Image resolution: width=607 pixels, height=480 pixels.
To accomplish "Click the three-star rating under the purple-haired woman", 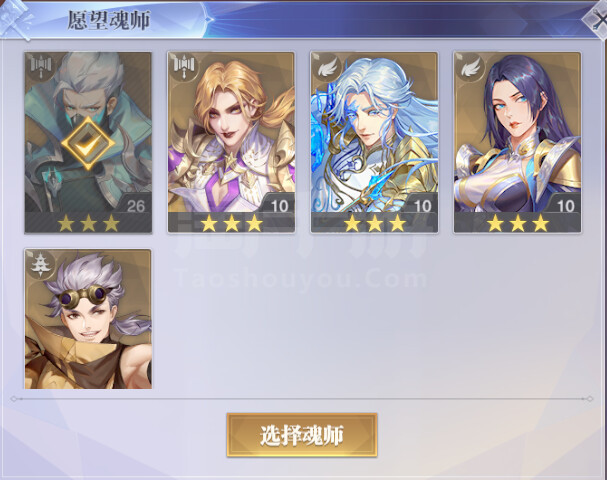I will pos(518,223).
